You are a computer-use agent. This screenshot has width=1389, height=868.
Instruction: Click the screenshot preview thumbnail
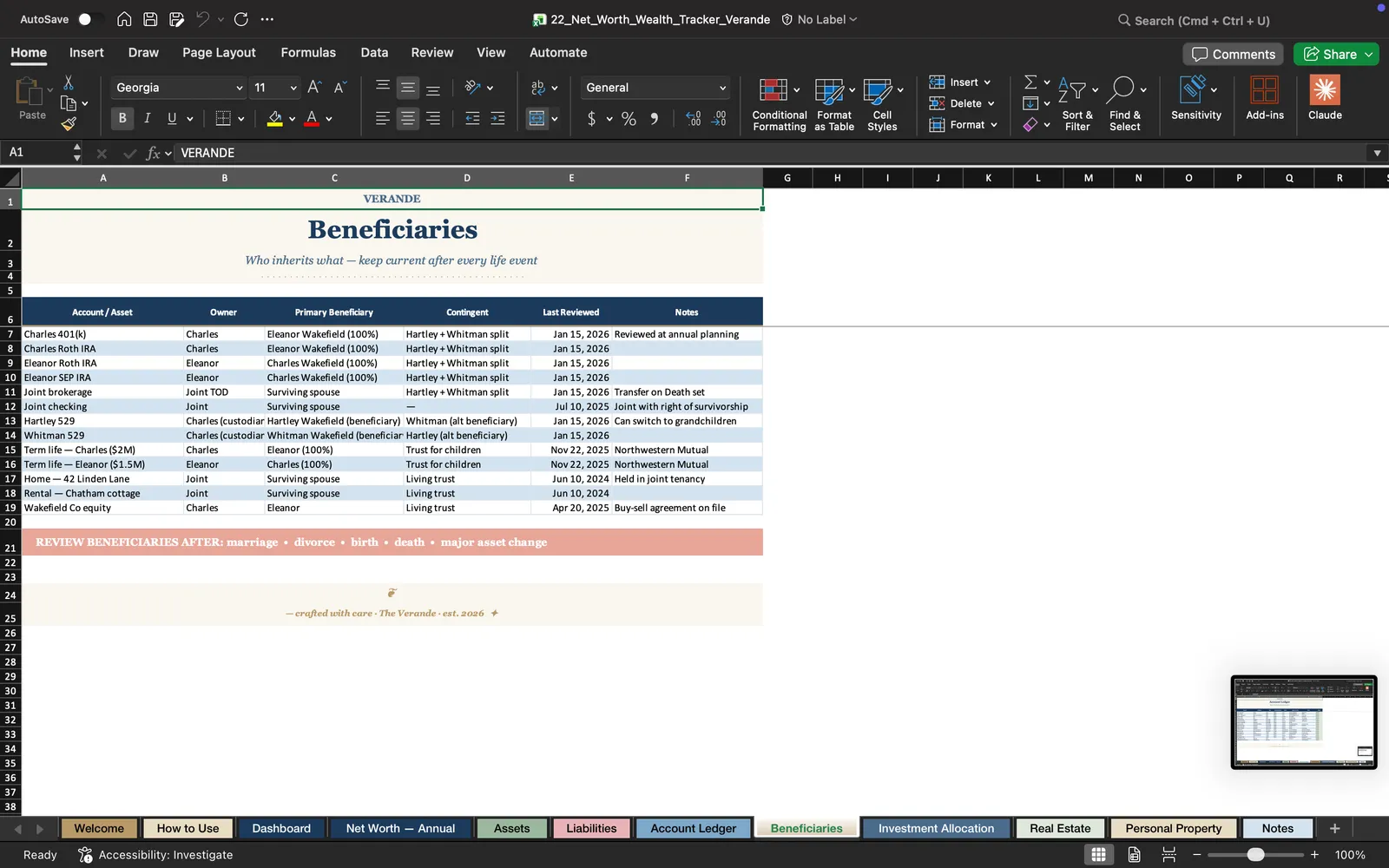click(1304, 722)
